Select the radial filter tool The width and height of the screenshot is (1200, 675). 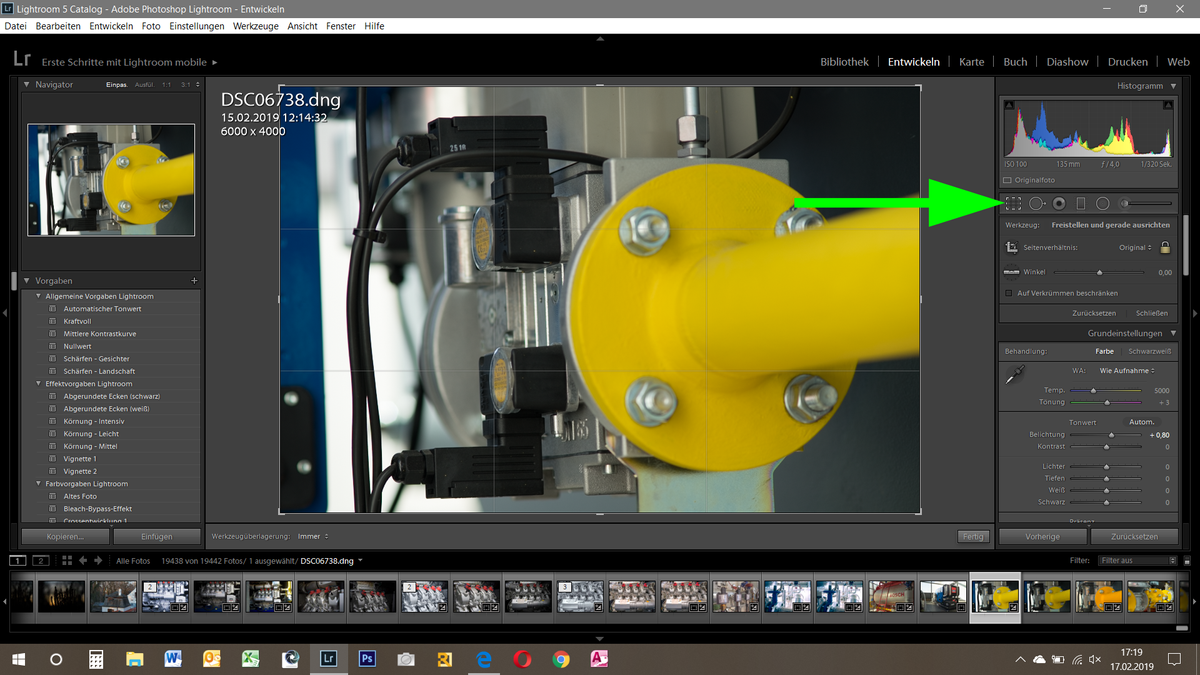[x=1102, y=203]
